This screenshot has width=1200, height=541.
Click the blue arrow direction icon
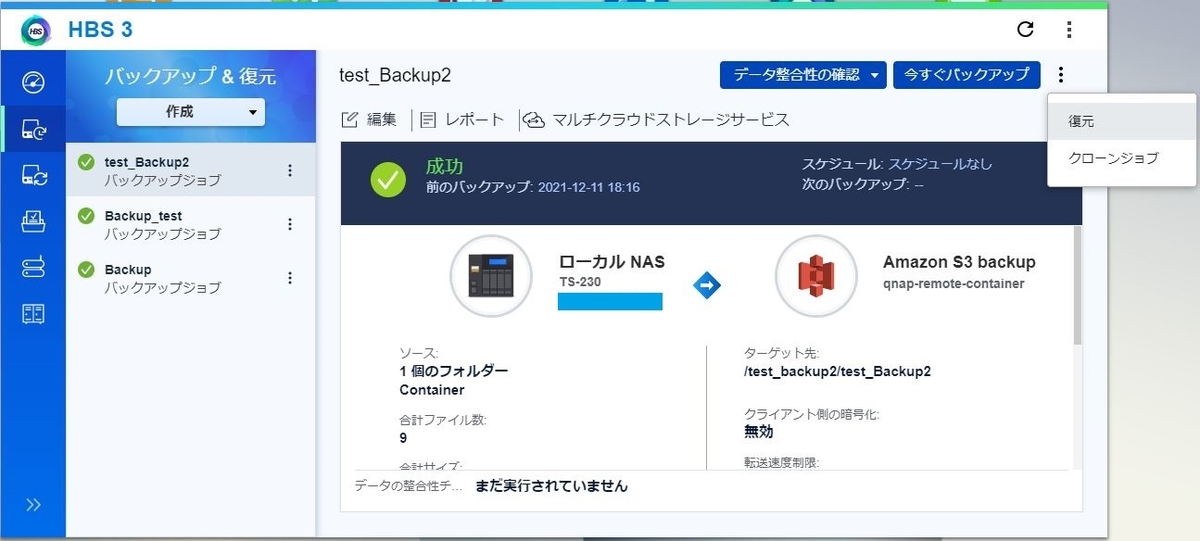pos(707,284)
